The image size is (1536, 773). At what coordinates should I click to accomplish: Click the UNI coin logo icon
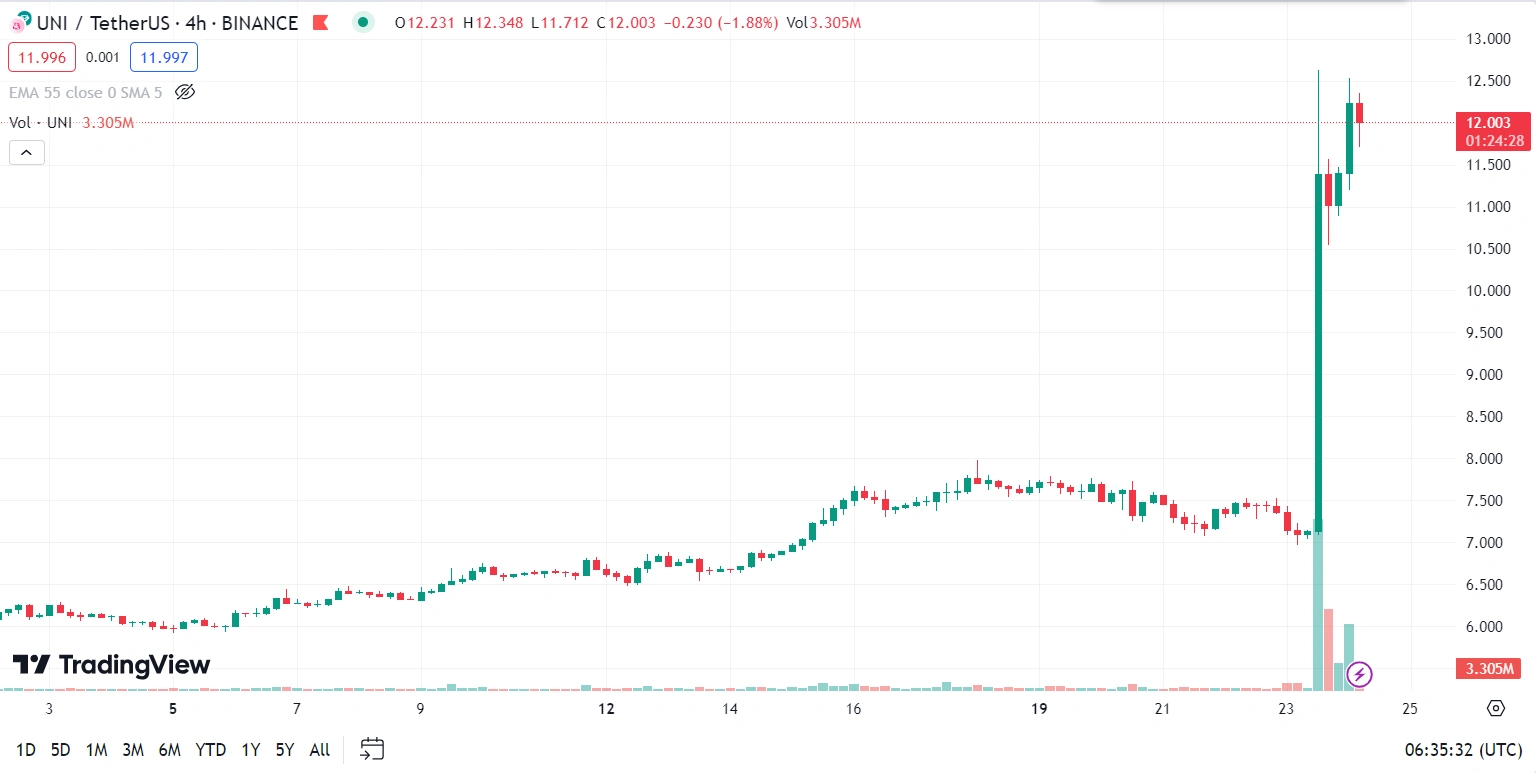(x=21, y=22)
